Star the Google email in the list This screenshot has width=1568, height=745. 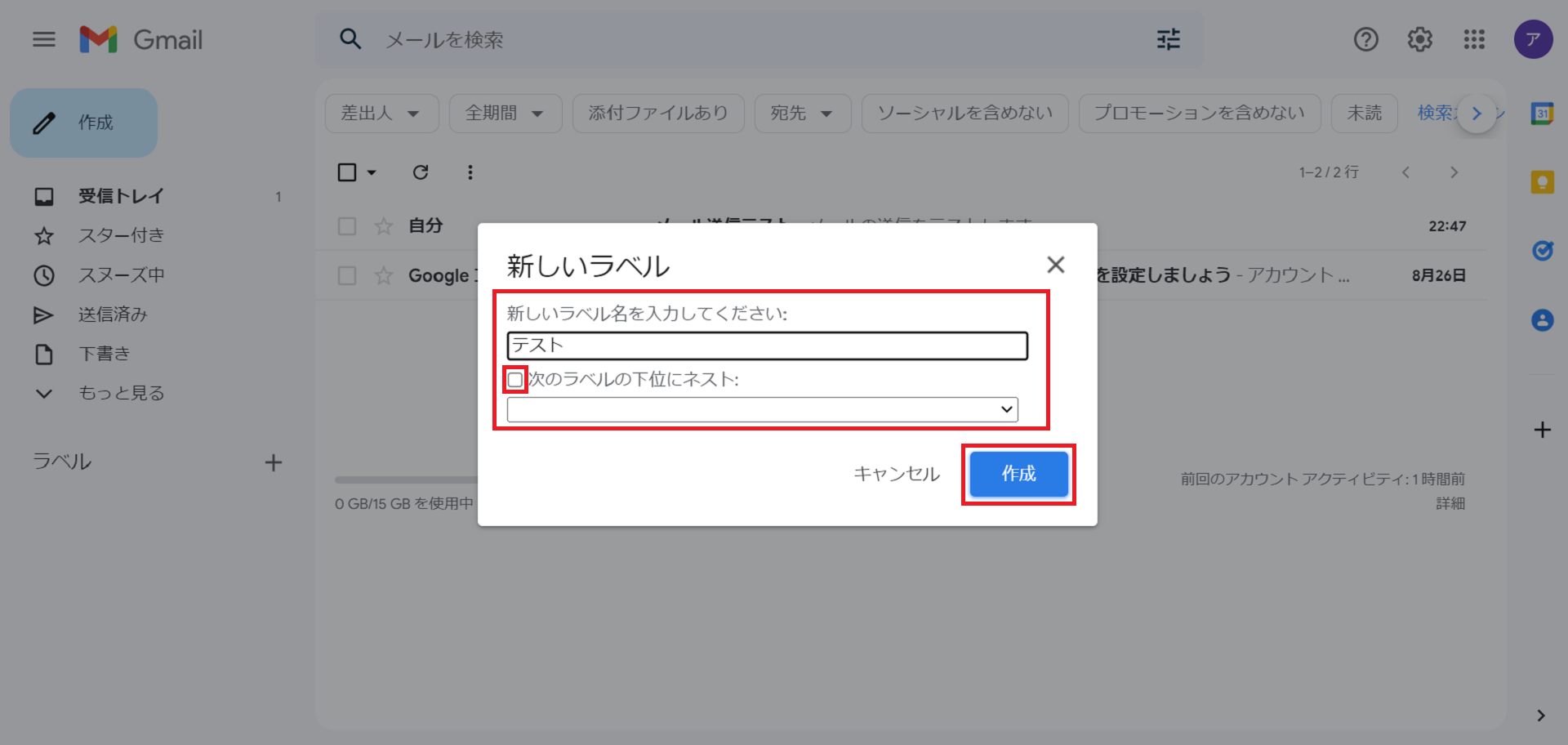(384, 276)
